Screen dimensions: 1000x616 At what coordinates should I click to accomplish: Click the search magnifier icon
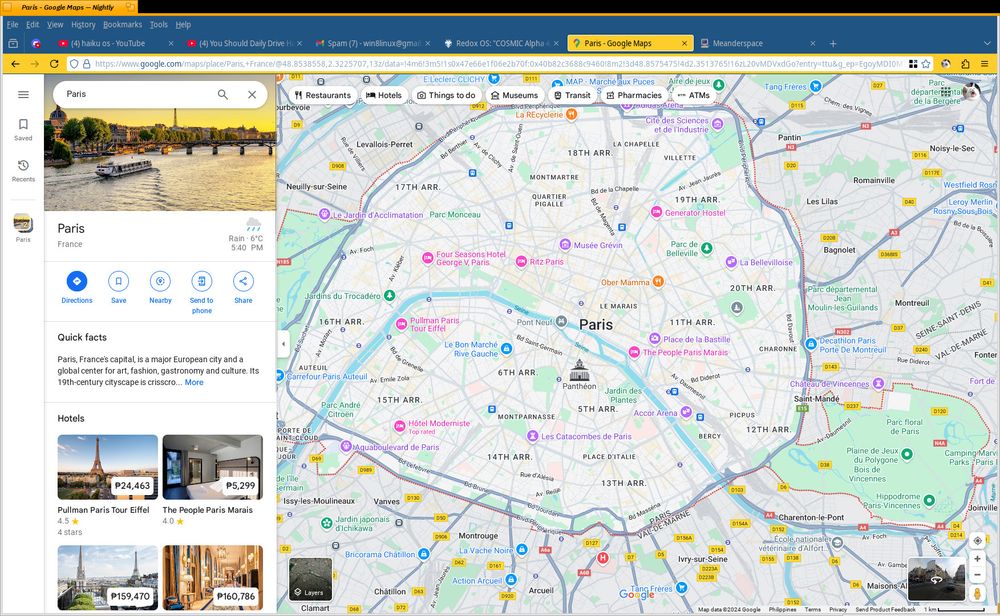point(223,94)
